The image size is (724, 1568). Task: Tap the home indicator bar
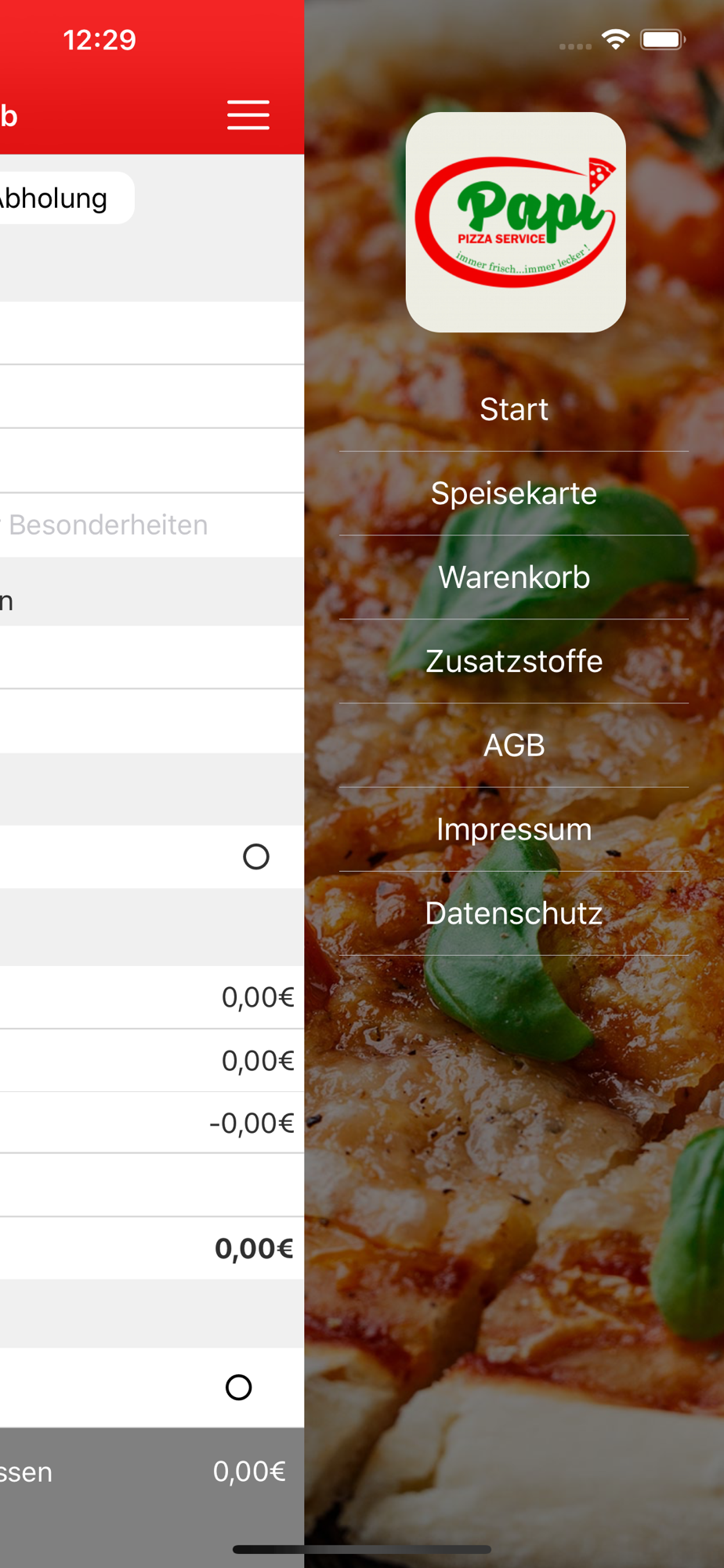tap(362, 1549)
